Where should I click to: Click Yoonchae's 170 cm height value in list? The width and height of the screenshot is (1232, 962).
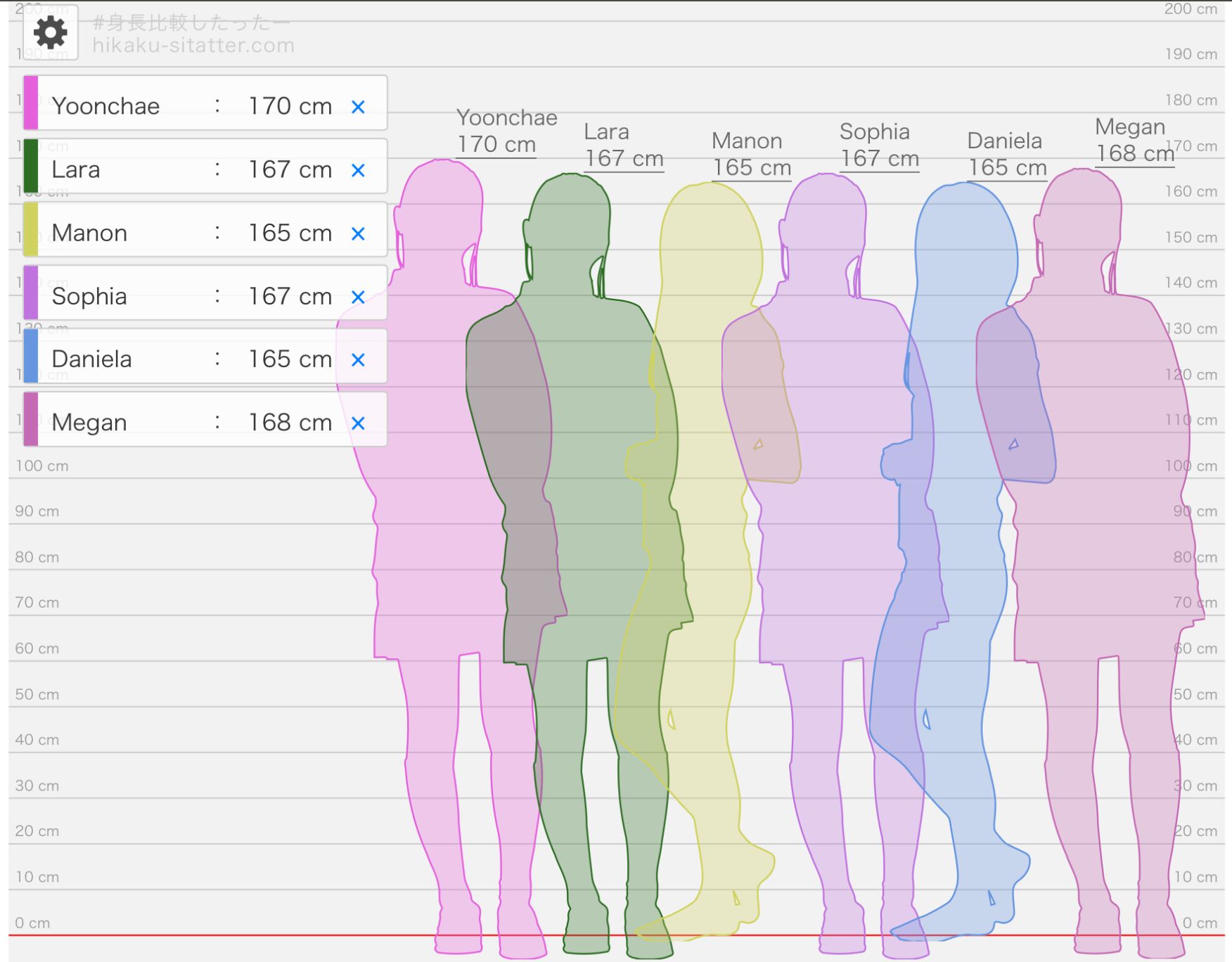coord(290,106)
